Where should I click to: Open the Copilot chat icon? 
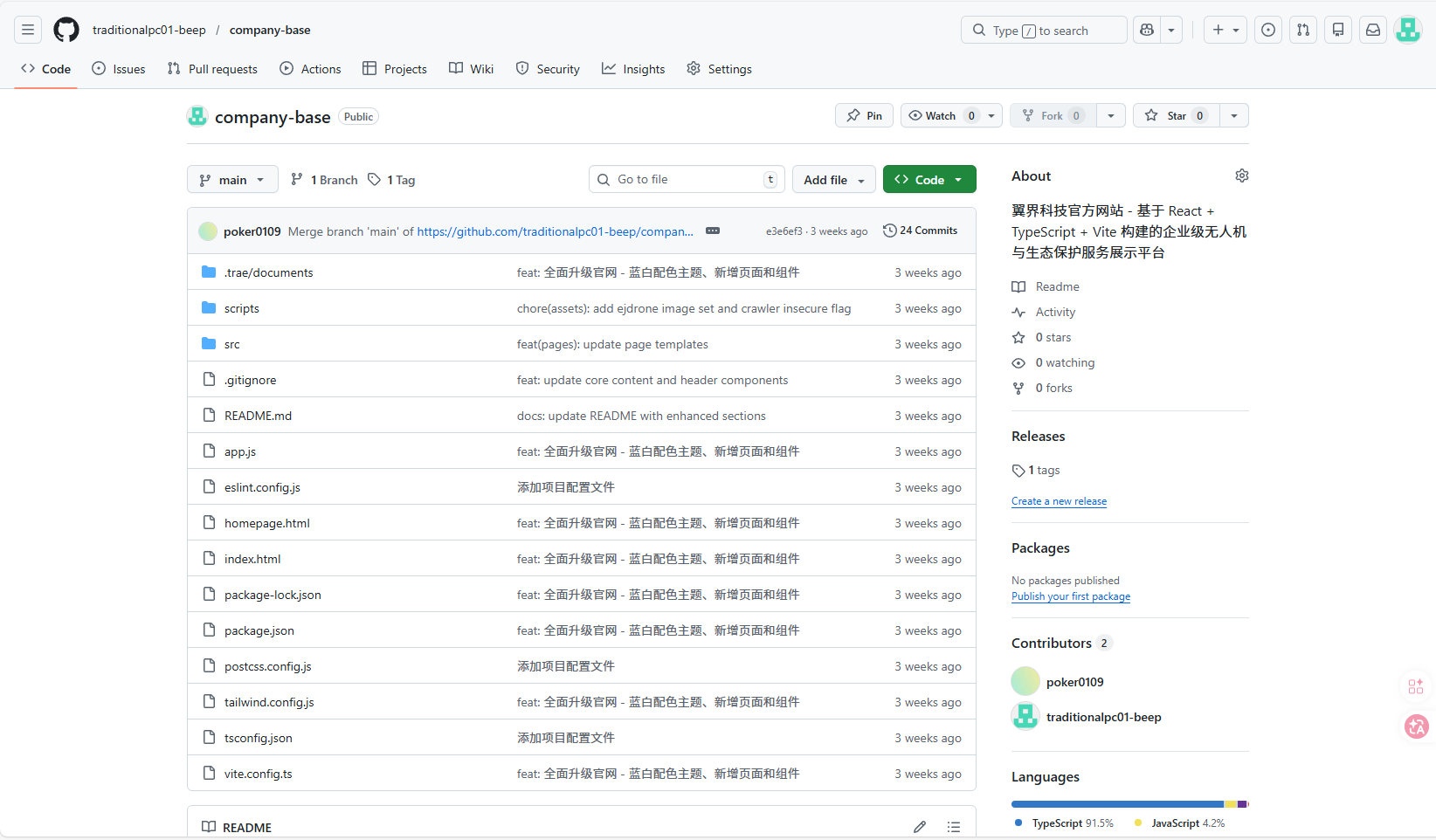pos(1147,30)
